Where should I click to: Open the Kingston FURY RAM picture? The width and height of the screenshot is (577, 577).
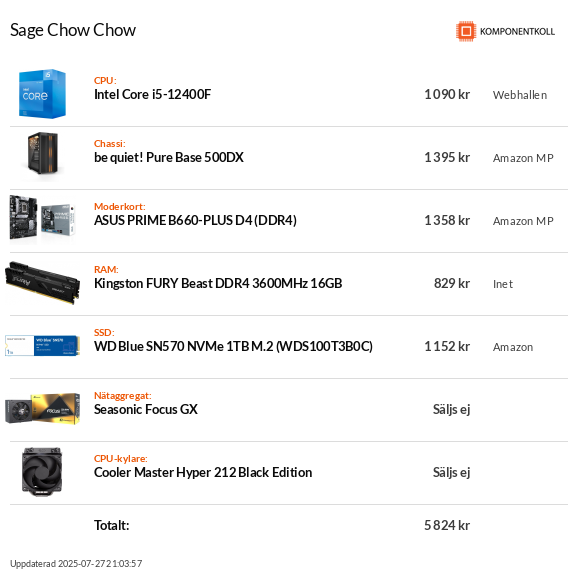click(x=42, y=283)
